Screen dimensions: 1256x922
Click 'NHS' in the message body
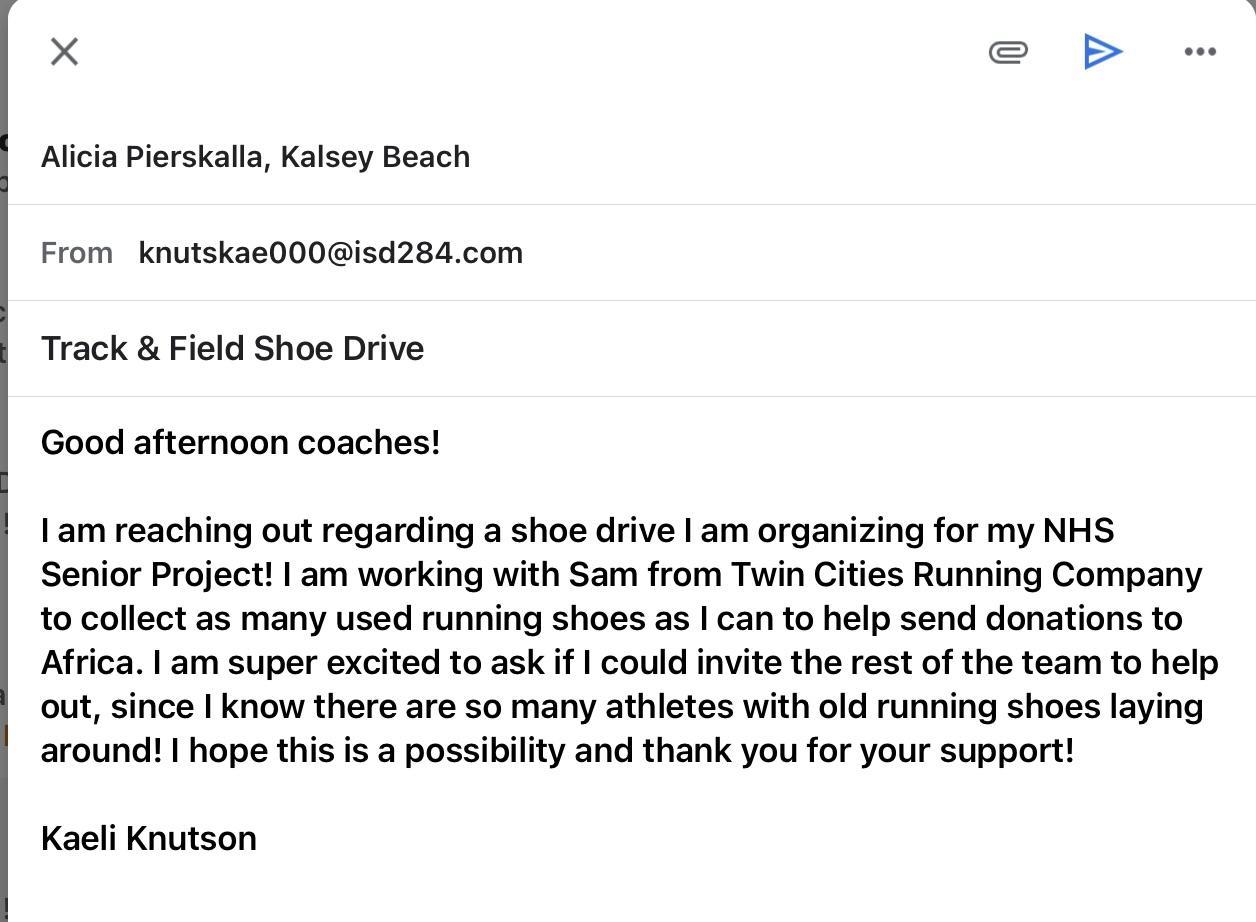pos(1078,531)
